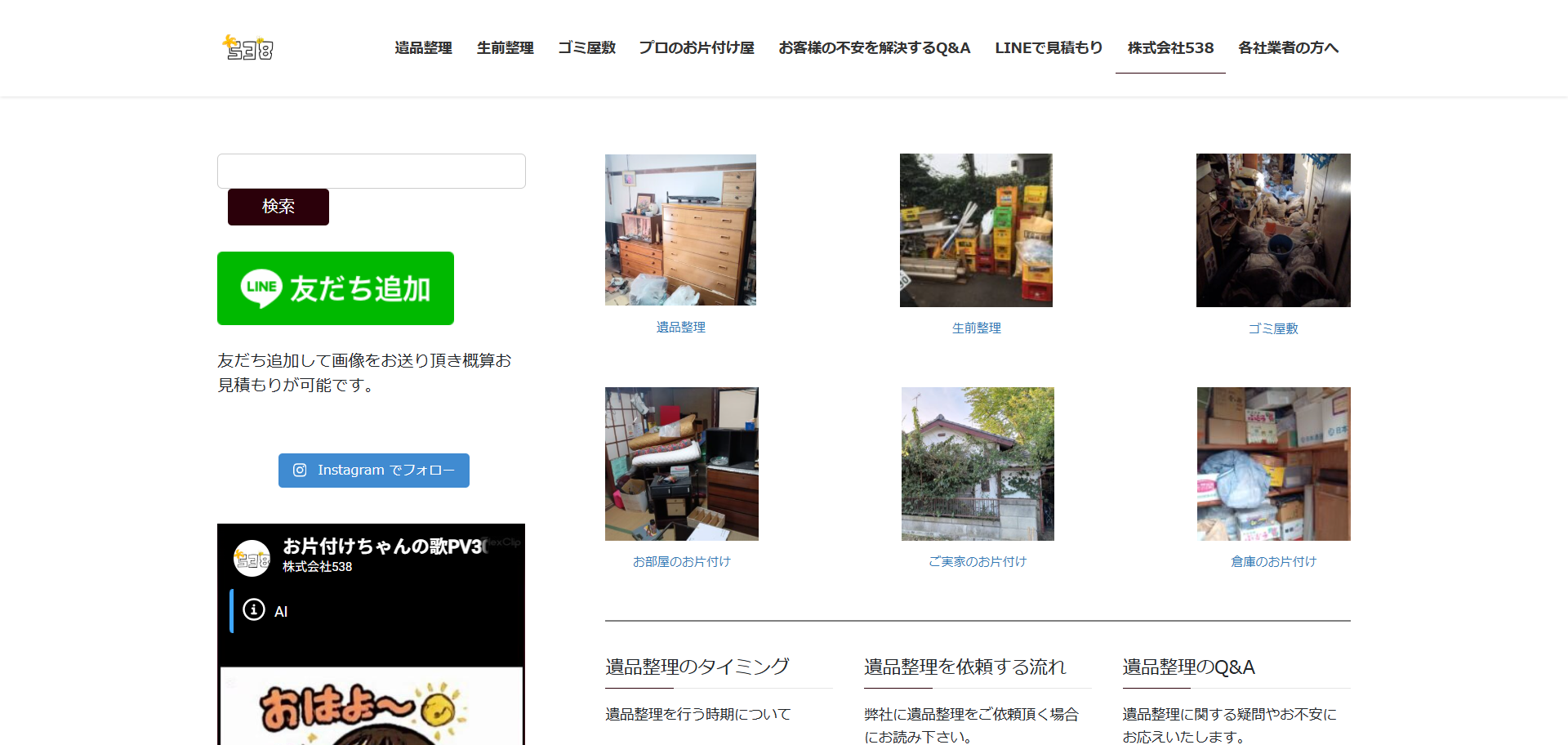Viewport: 1568px width, 745px height.
Task: Click the LINE speech bubble icon
Action: click(261, 288)
